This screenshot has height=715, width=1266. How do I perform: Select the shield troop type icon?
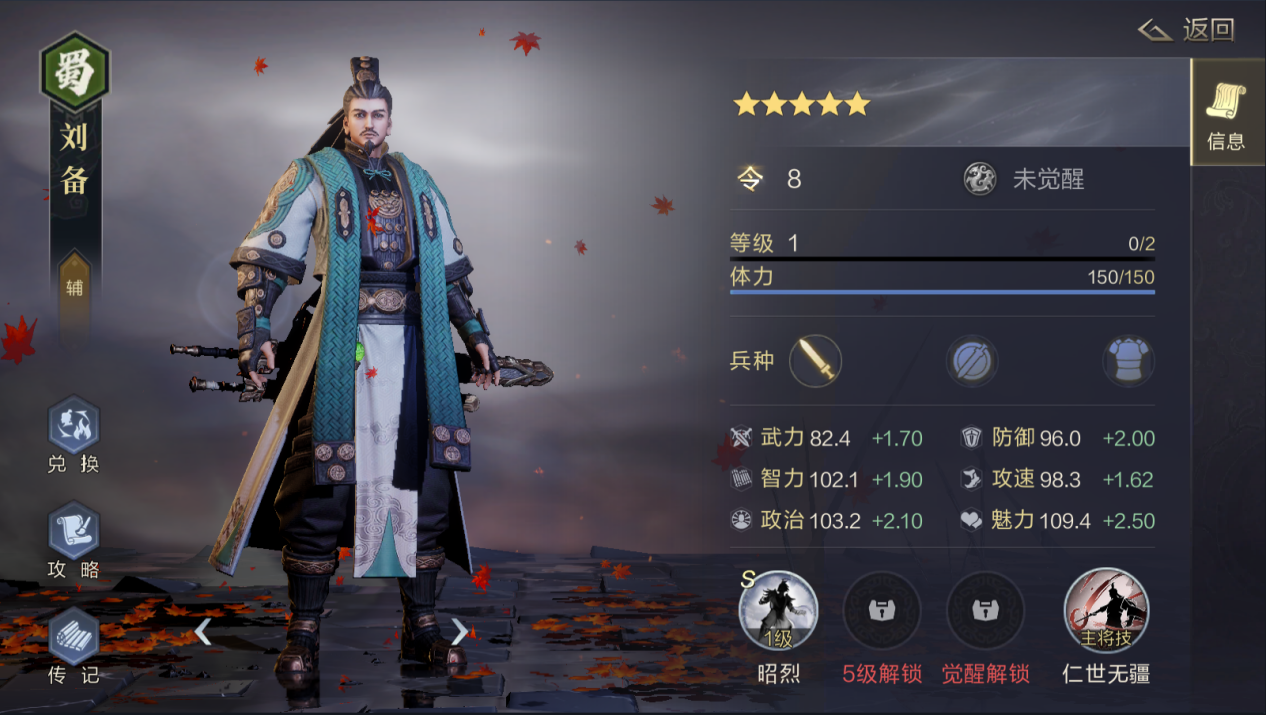[971, 361]
